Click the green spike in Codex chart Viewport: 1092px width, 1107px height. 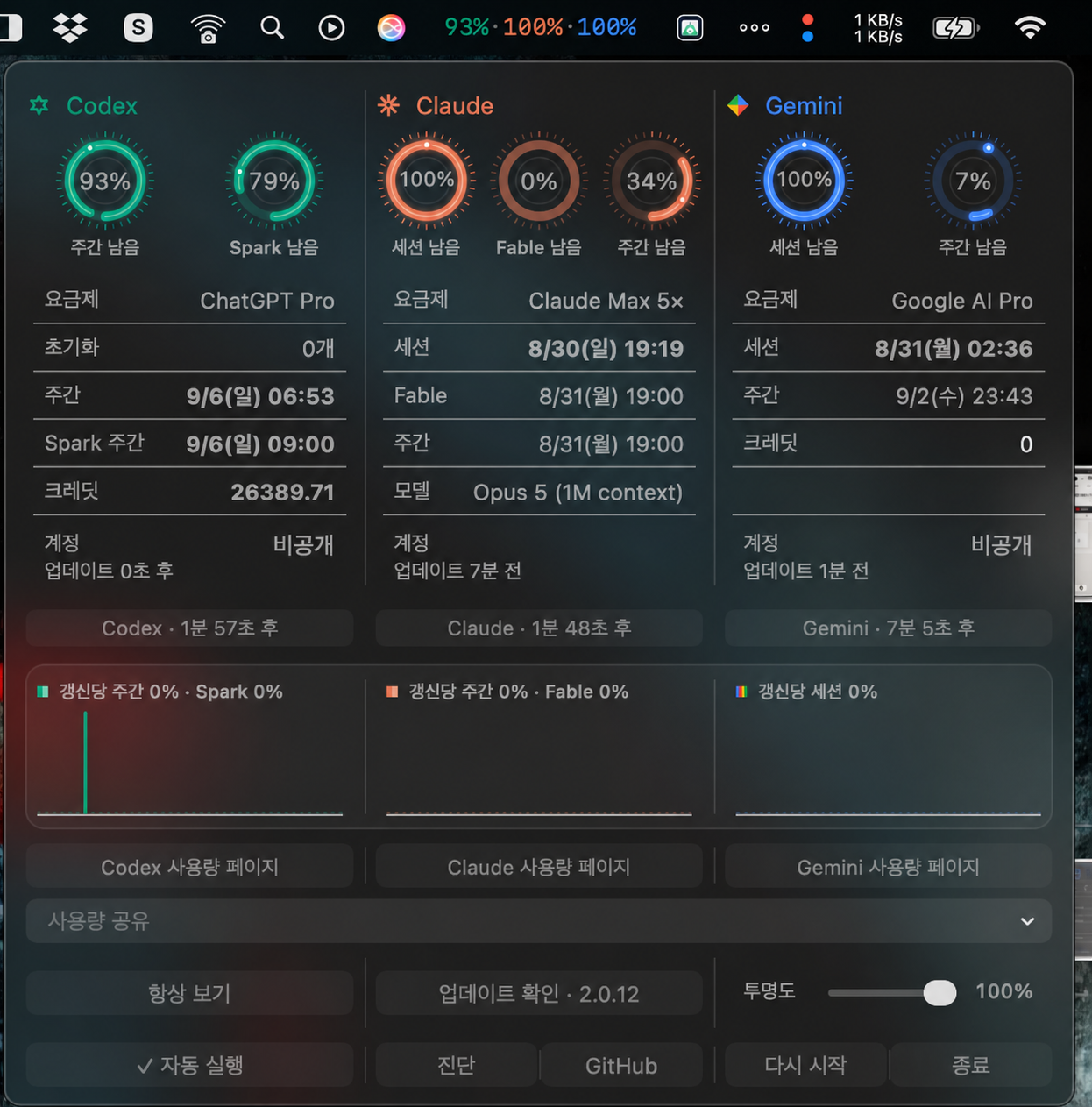[x=85, y=763]
